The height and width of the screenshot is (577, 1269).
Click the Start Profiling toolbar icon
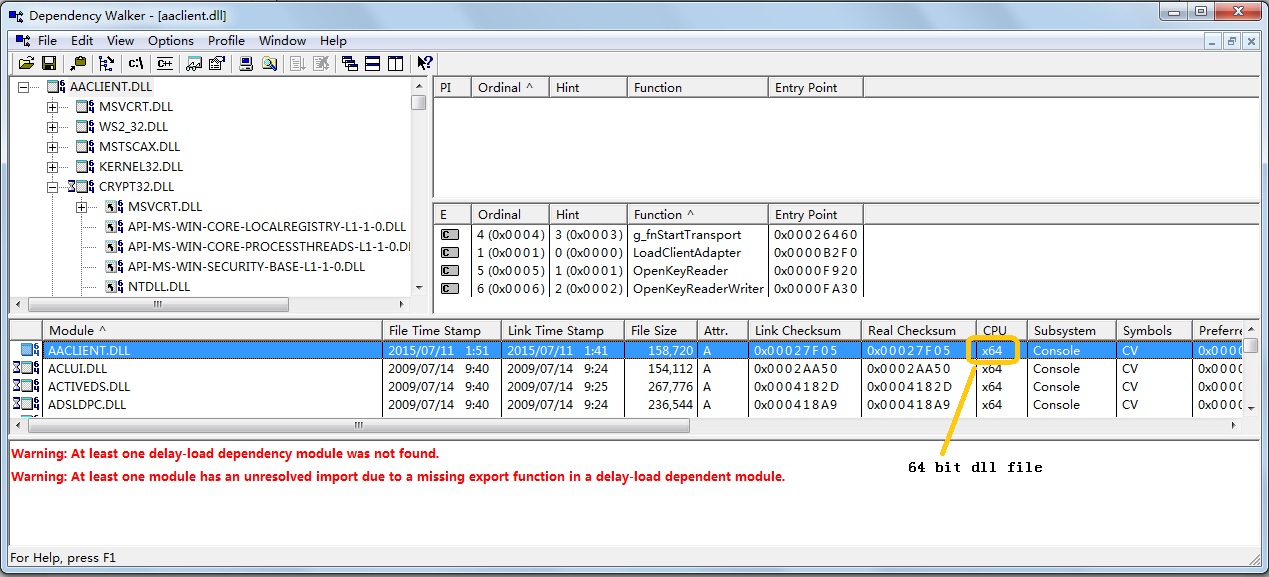[298, 63]
